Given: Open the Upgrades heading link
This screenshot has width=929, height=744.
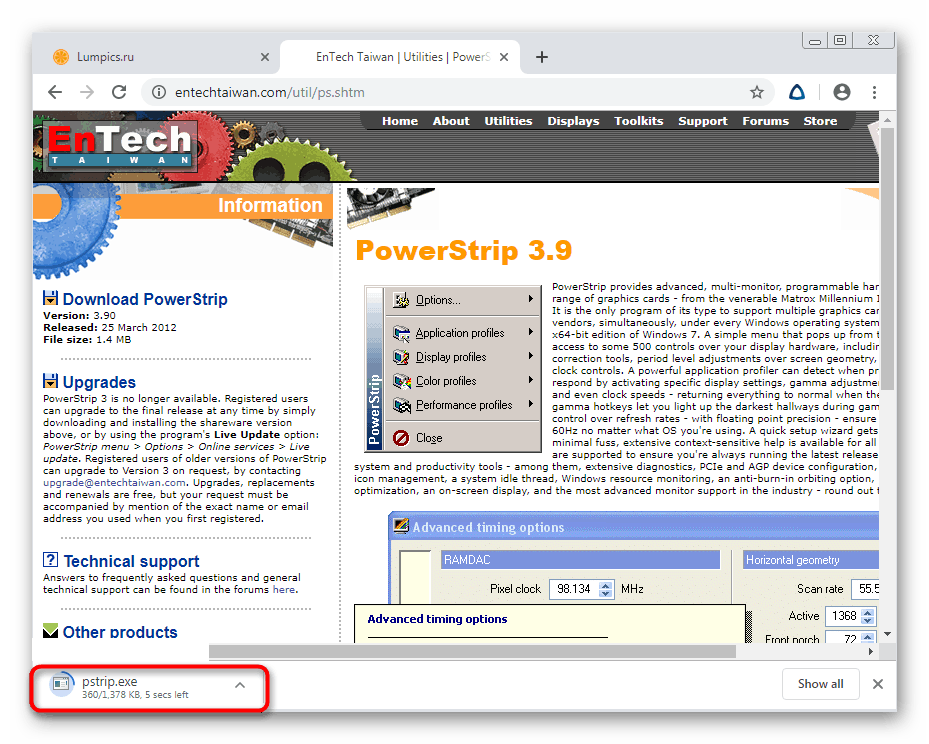Looking at the screenshot, I should click(99, 382).
